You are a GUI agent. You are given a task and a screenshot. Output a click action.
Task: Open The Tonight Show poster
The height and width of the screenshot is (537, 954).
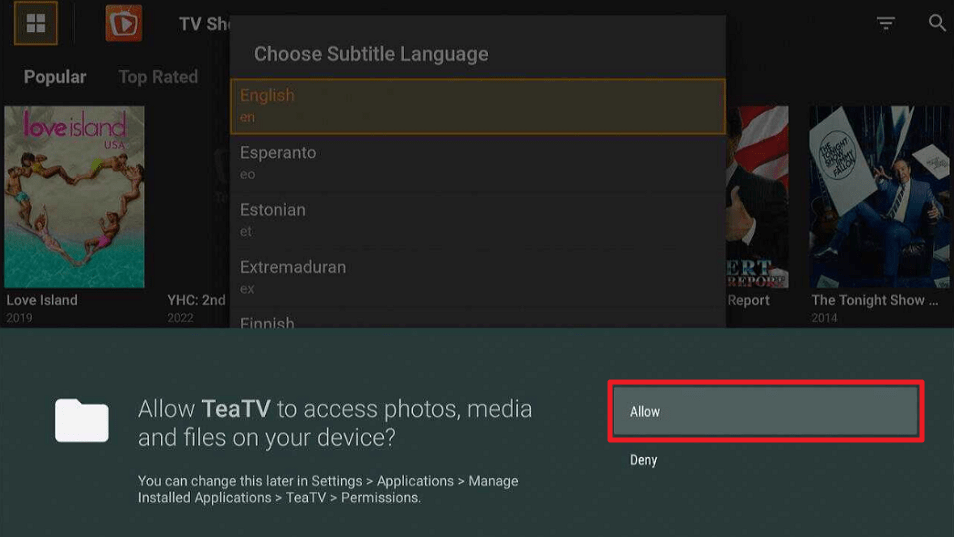(x=879, y=196)
